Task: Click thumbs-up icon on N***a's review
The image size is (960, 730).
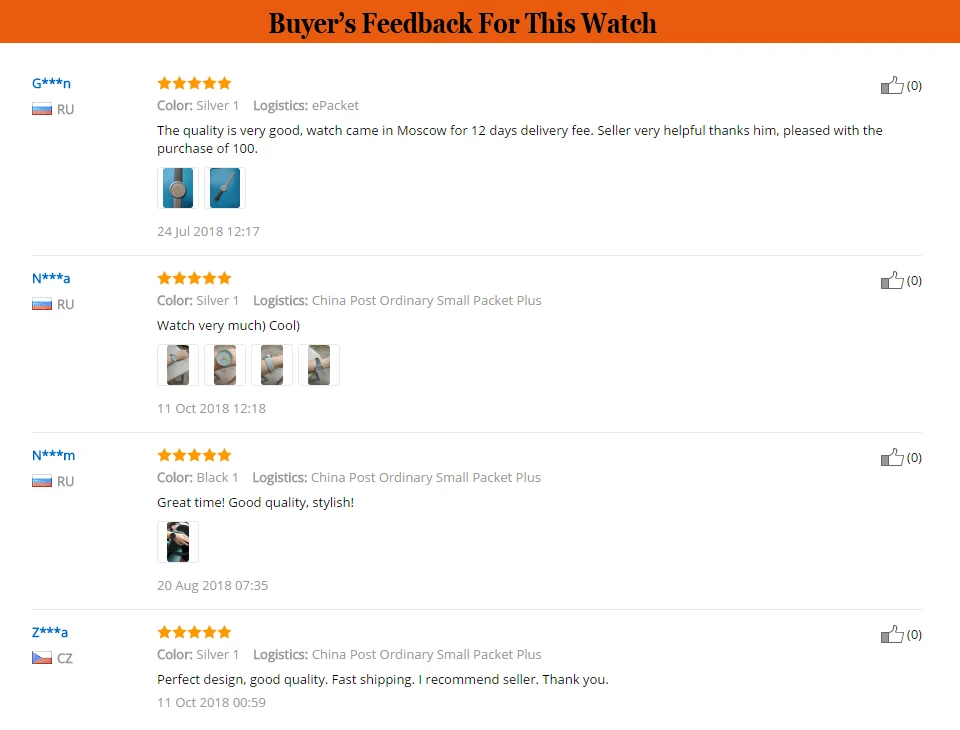Action: (x=892, y=280)
